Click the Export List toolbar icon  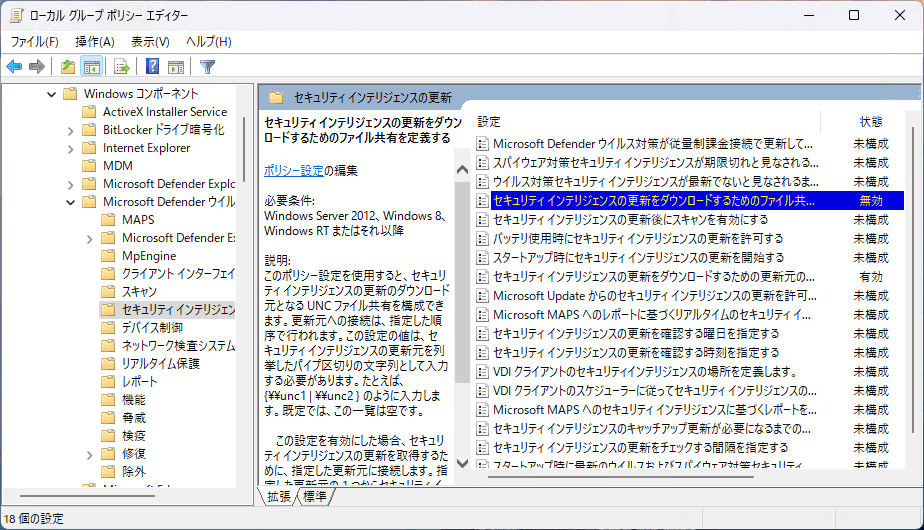click(x=121, y=67)
